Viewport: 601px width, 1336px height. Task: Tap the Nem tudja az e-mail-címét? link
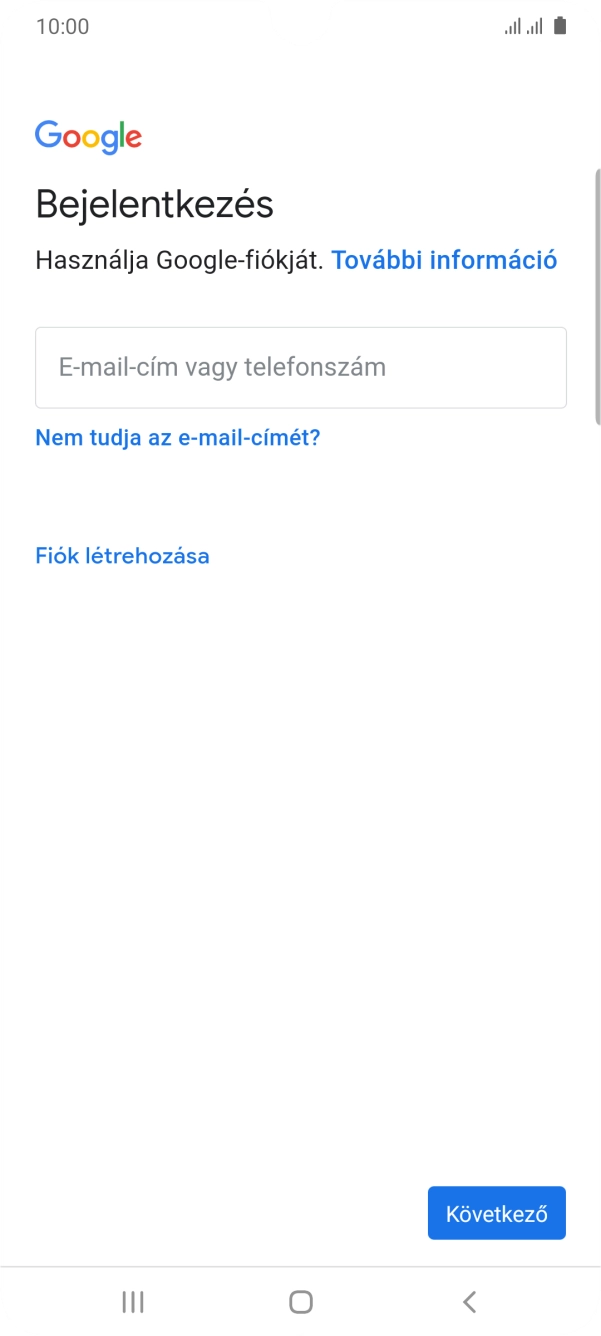[176, 437]
